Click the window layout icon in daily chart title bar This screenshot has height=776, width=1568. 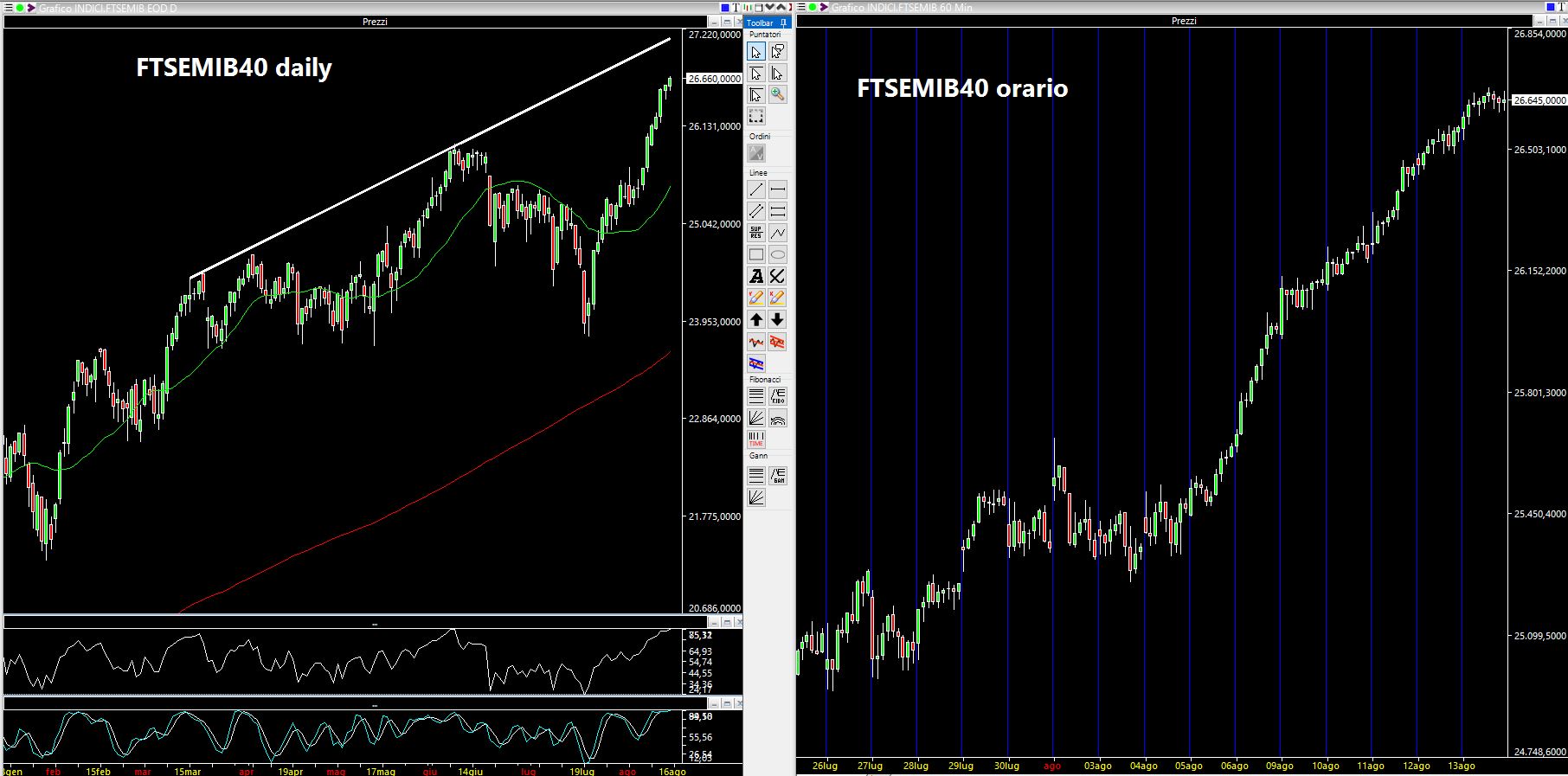click(x=758, y=7)
